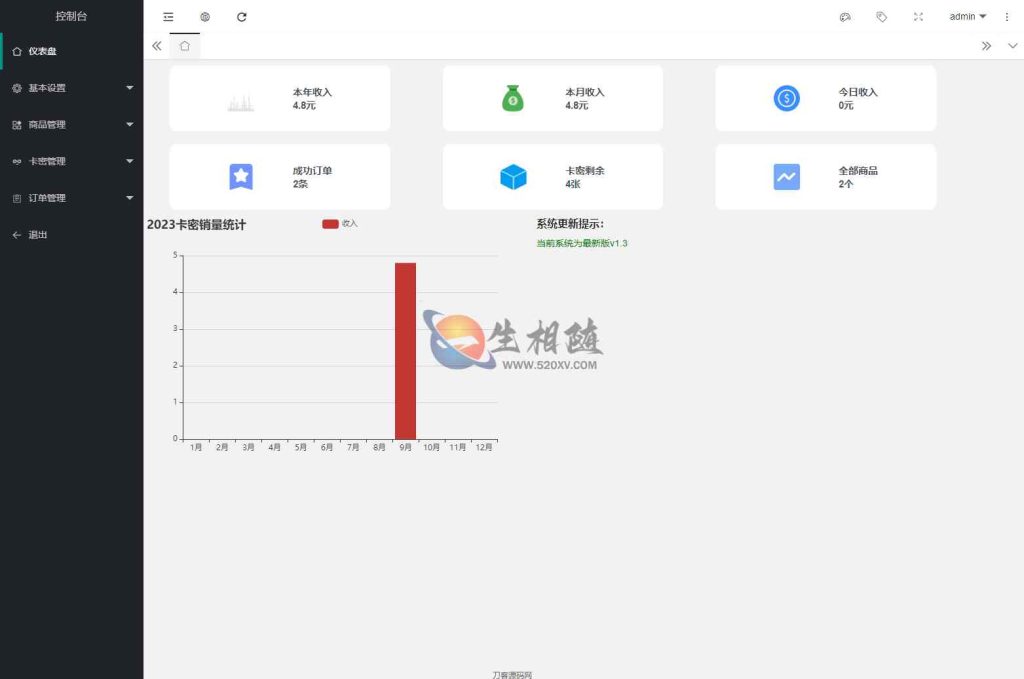Viewport: 1024px width, 679px height.
Task: Click the home tab pin icon
Action: [185, 46]
